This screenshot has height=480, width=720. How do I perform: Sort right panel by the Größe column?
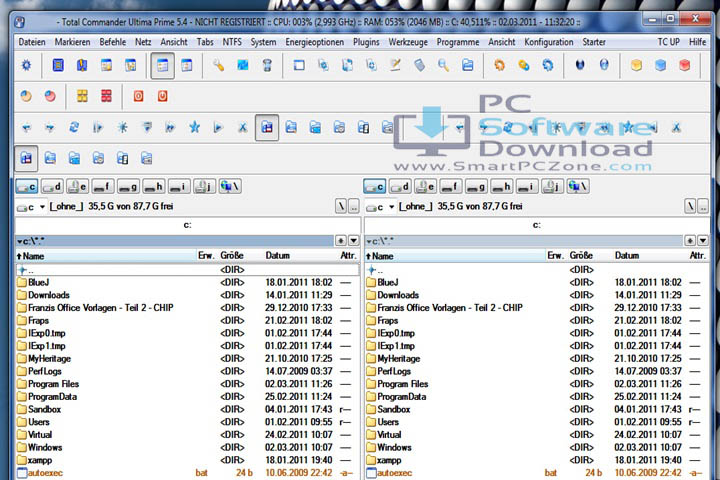click(581, 256)
